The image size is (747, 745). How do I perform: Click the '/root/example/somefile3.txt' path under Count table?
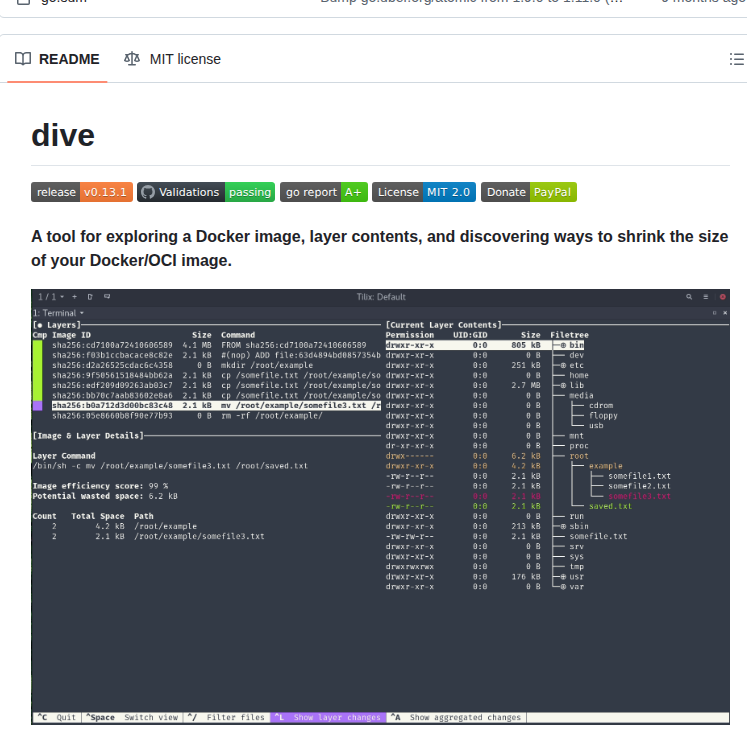[x=199, y=536]
